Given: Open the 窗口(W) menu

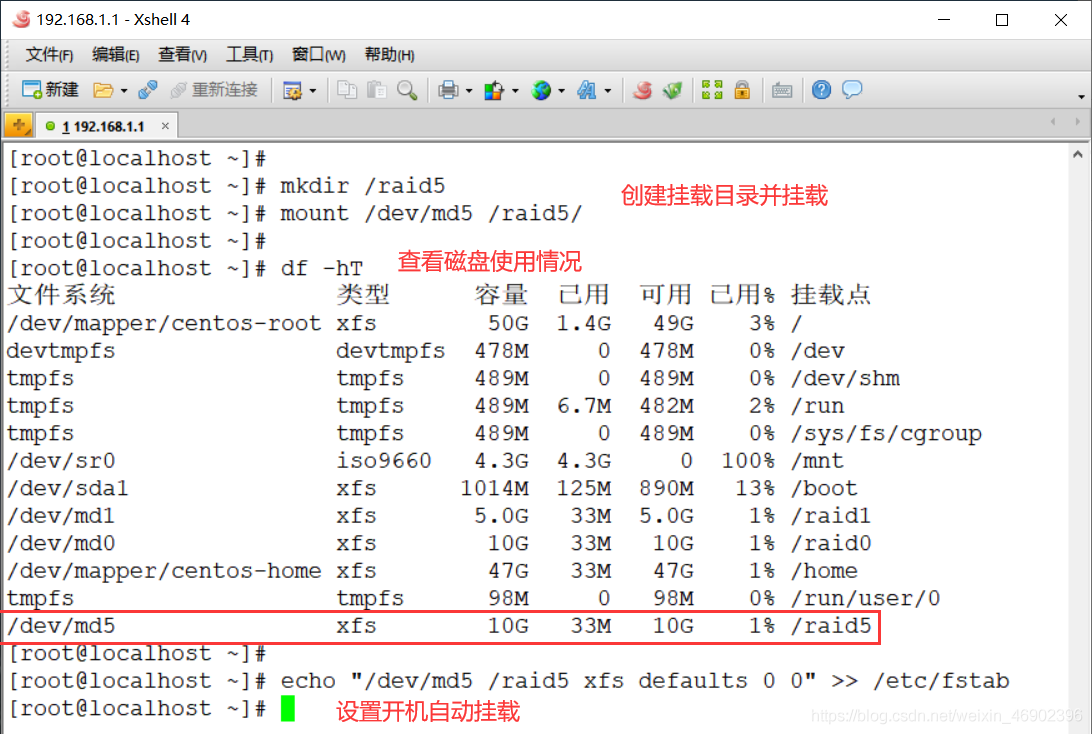Looking at the screenshot, I should pyautogui.click(x=318, y=54).
